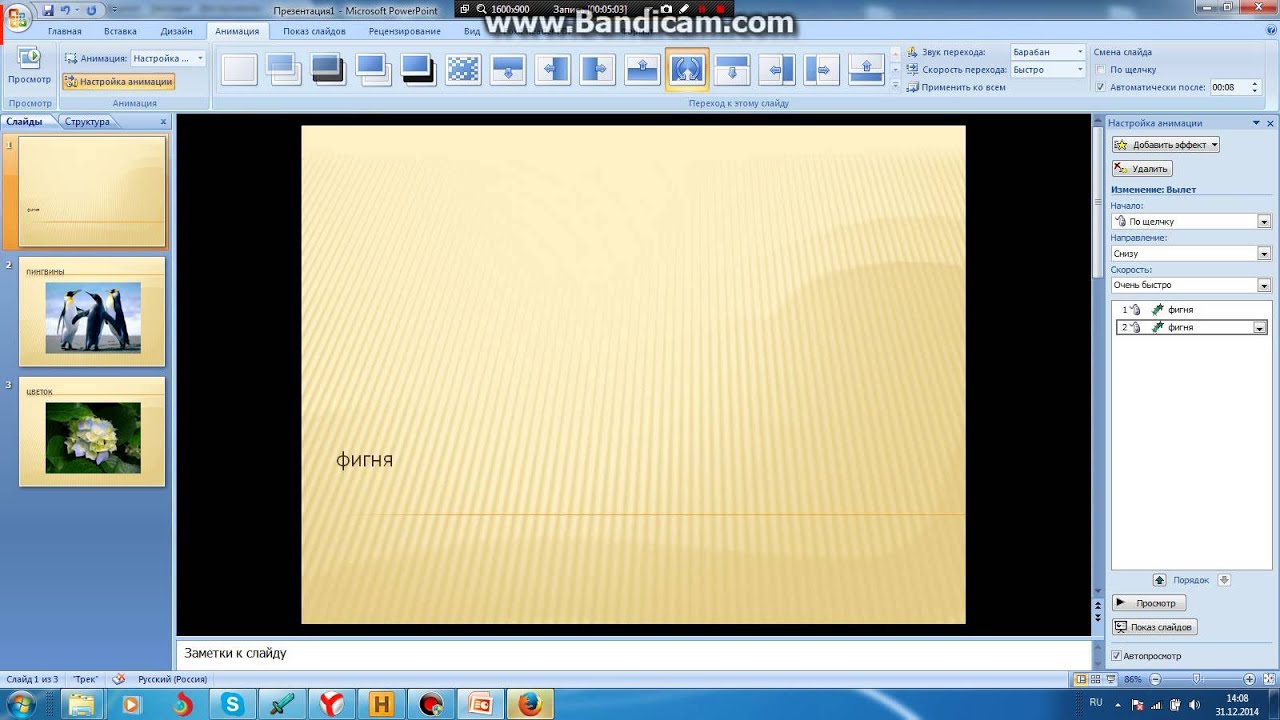Open the Дизайн ribbon tab
Screen dimensions: 1280x720
pos(176,31)
